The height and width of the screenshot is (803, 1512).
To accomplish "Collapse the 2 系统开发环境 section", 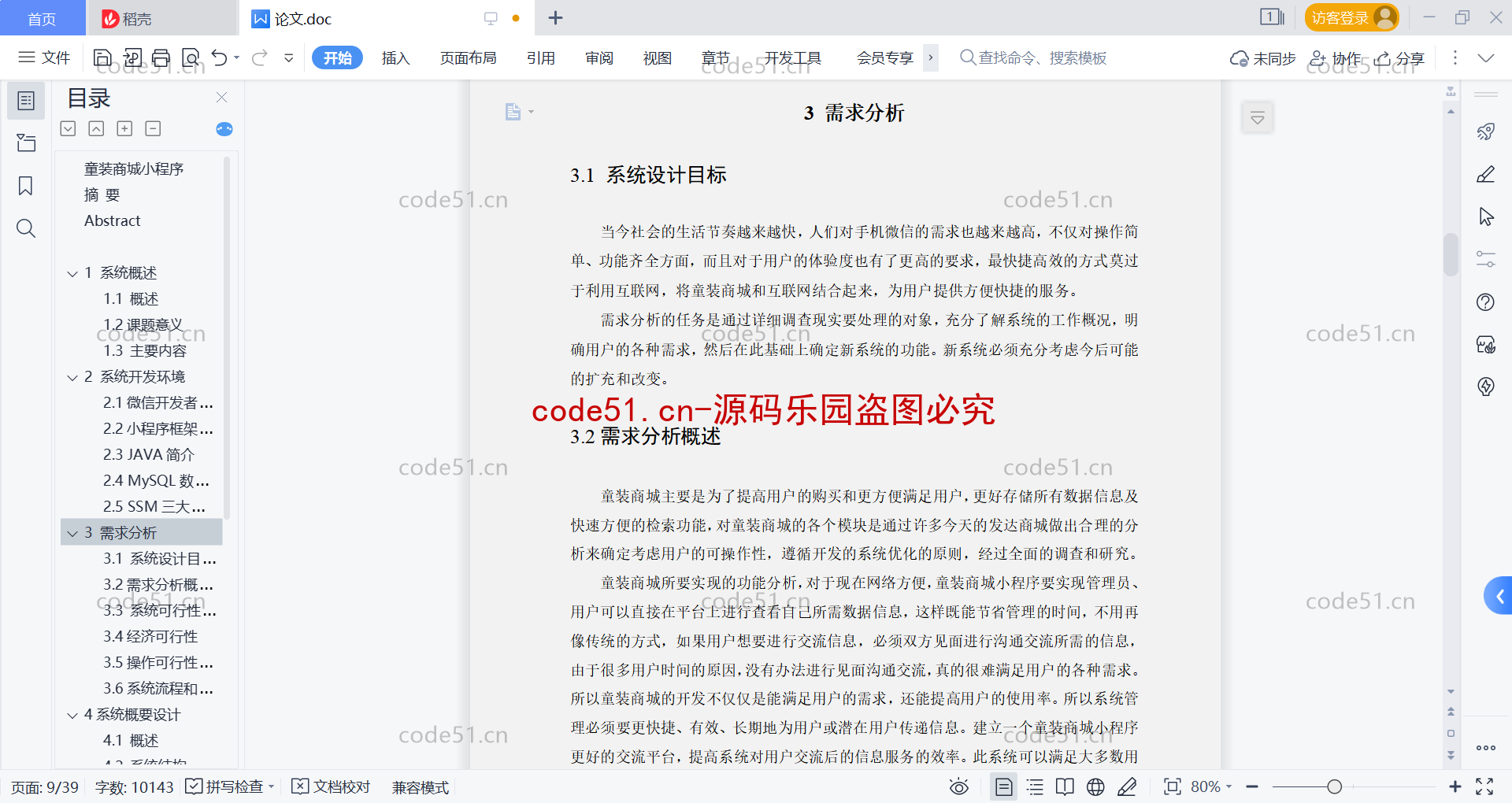I will 72,377.
